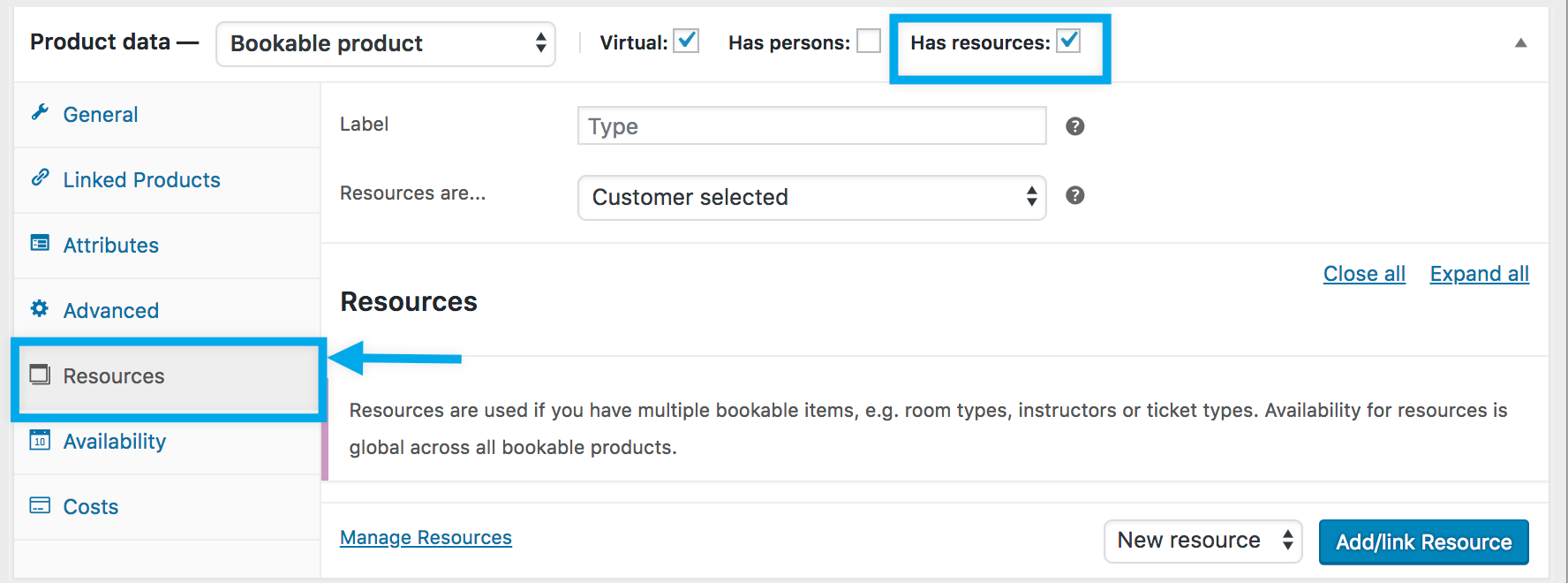Open the Manage Resources link
The height and width of the screenshot is (583, 1568).
point(426,536)
